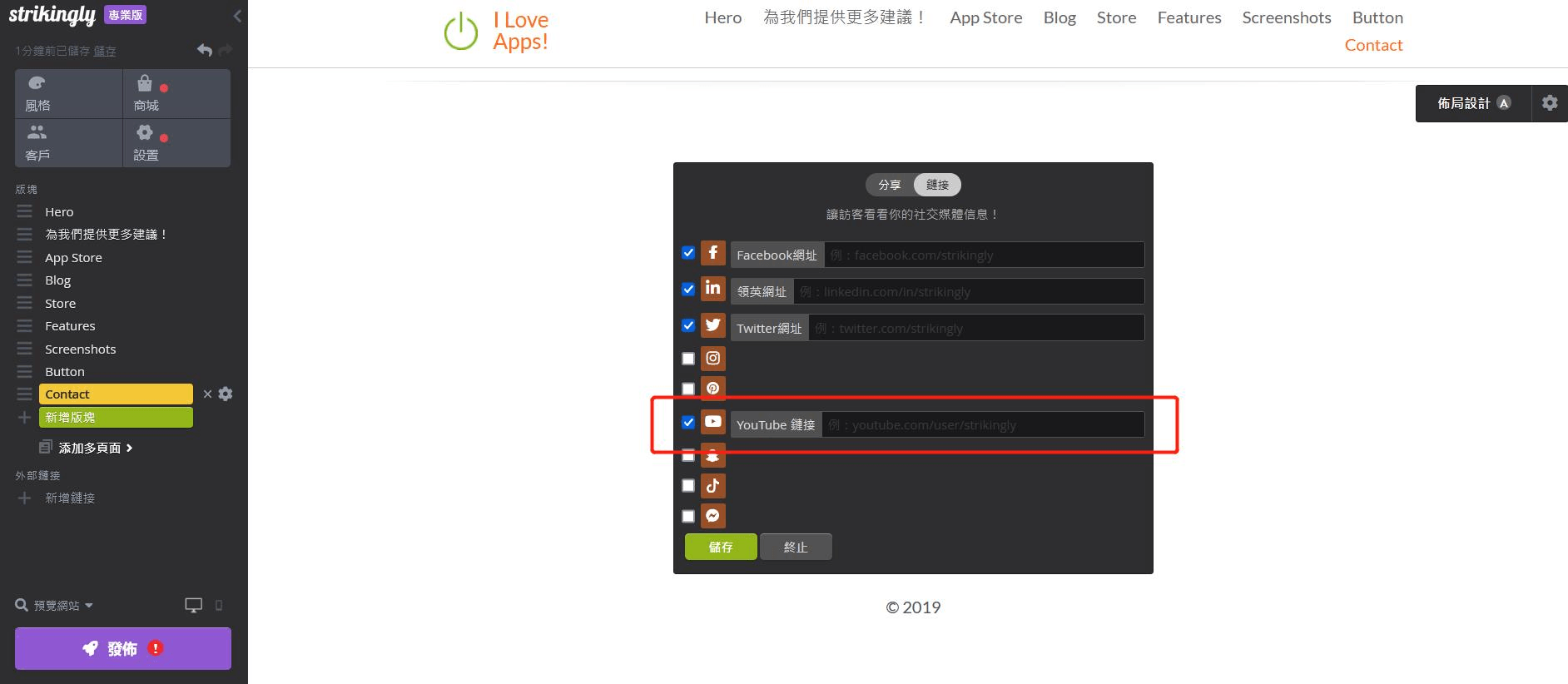Switch to desktop preview monitor icon
The image size is (1568, 684).
click(x=193, y=606)
